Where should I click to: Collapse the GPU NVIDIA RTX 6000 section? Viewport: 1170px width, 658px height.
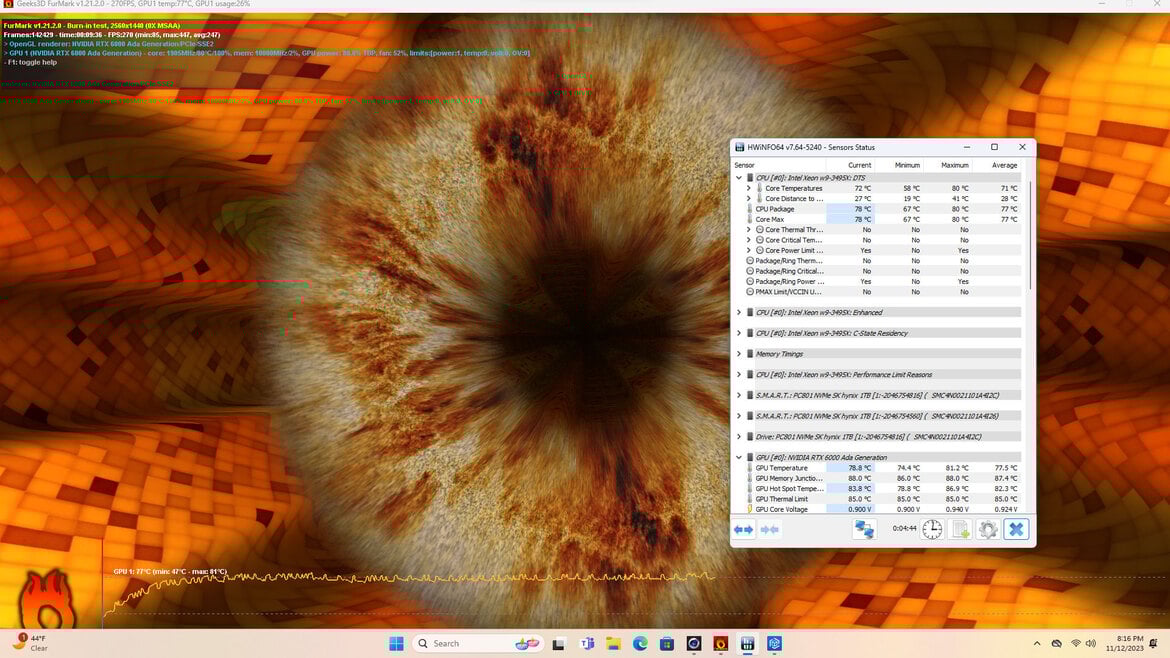click(x=739, y=458)
